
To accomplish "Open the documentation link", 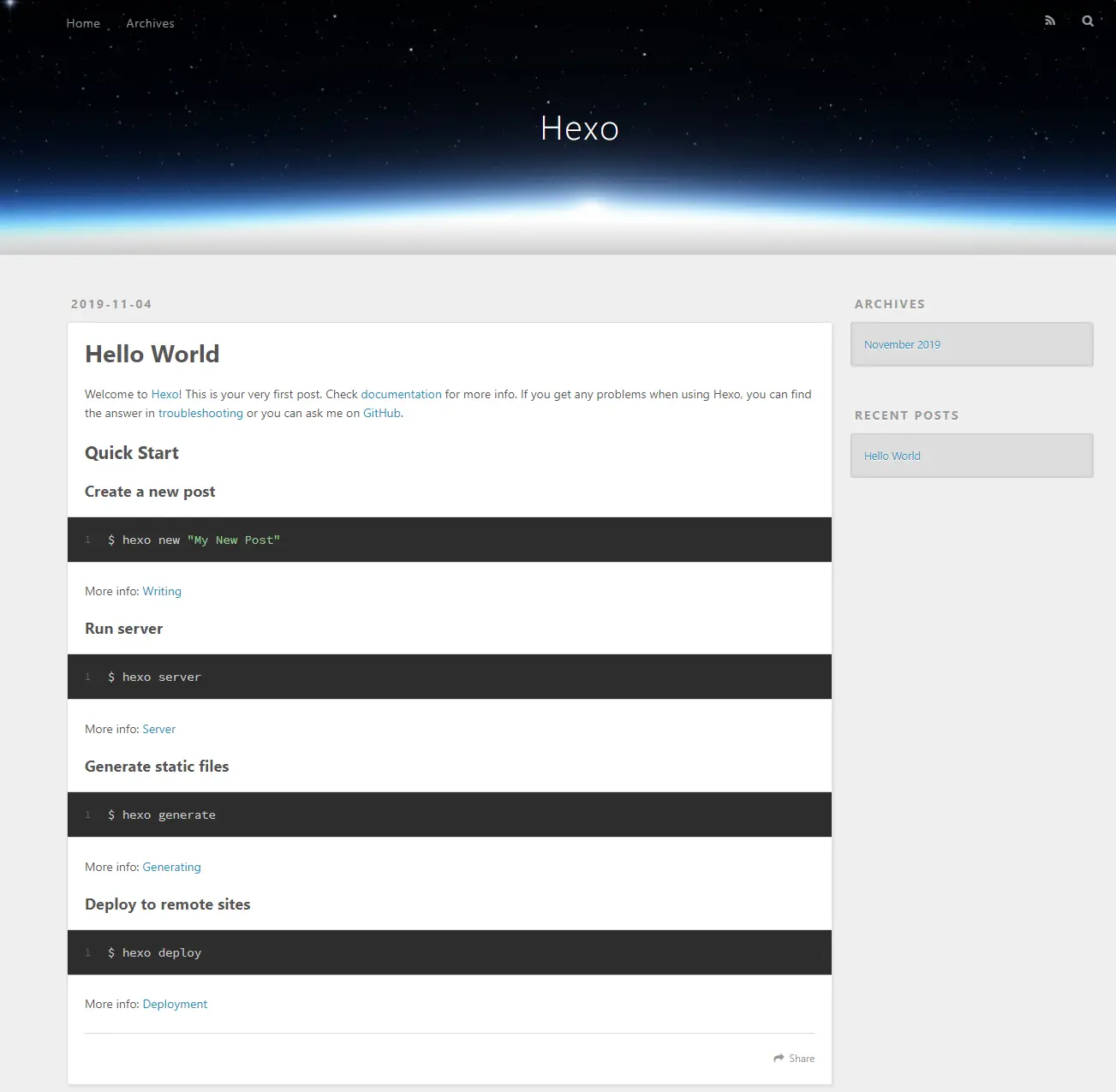I will 401,394.
